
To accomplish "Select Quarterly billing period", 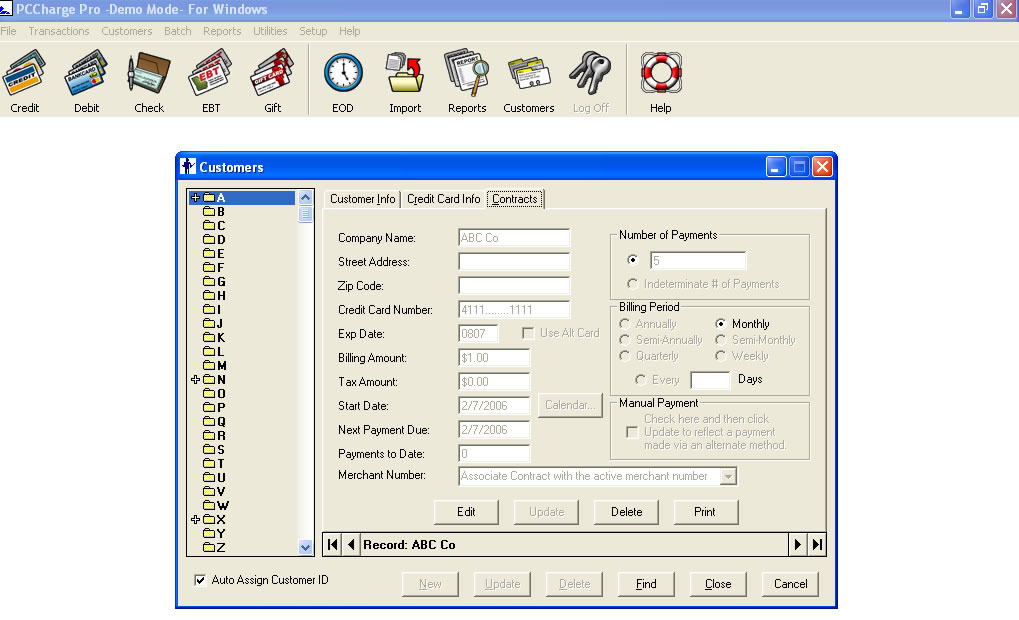I will pos(625,356).
